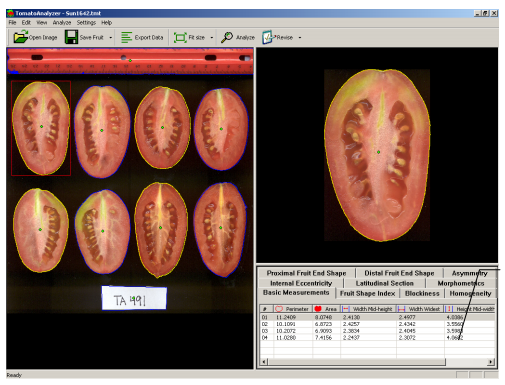
Task: Switch to the Fruit Shape Index tab
Action: click(367, 293)
